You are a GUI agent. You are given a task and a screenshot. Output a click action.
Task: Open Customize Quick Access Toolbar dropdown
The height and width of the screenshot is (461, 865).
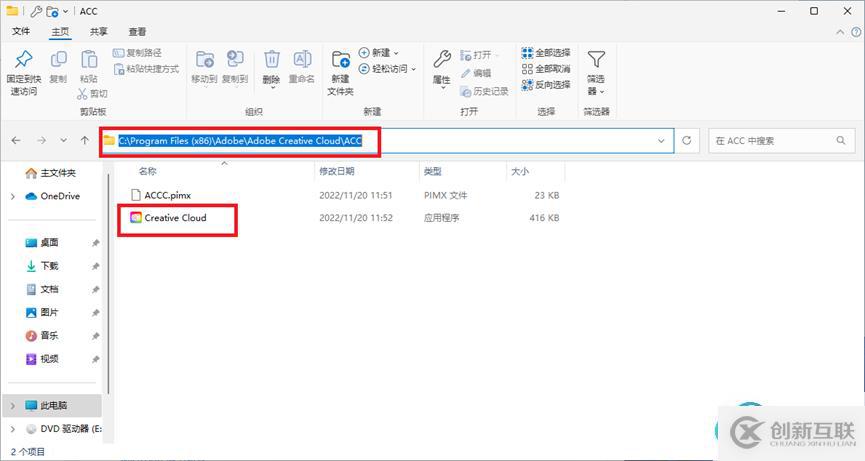click(x=66, y=12)
